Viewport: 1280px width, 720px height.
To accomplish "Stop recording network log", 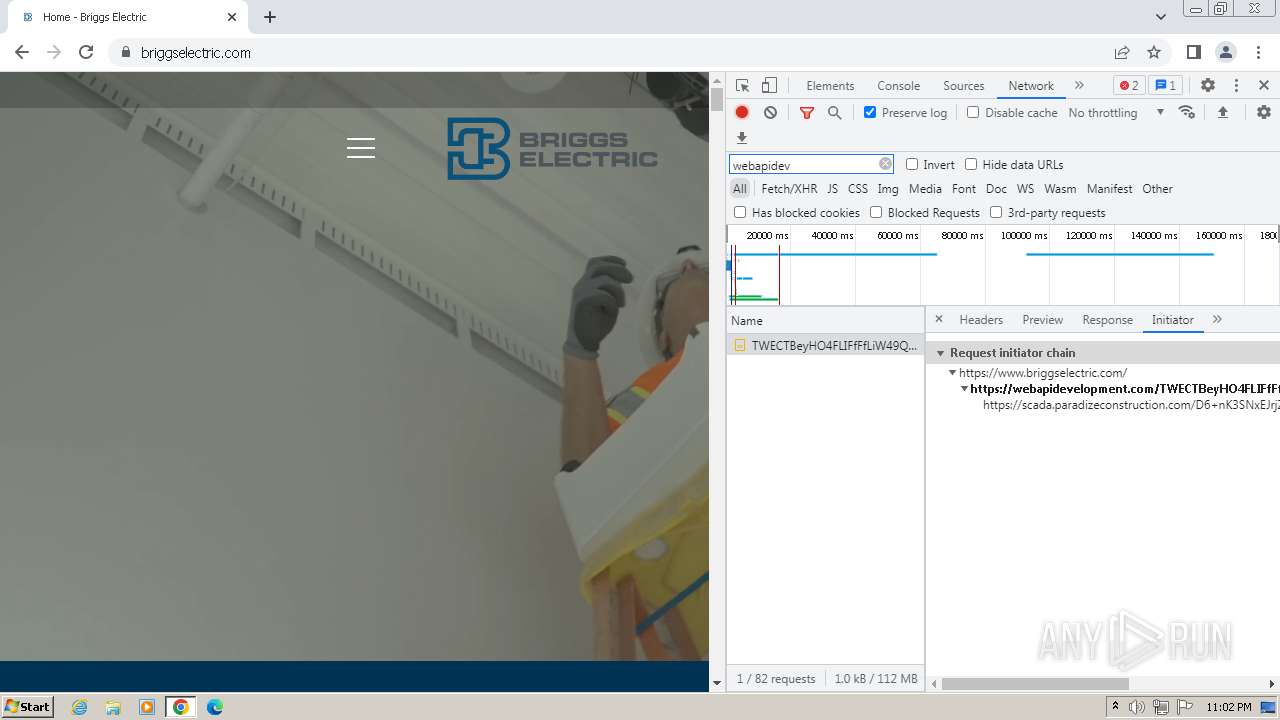I will tap(742, 113).
